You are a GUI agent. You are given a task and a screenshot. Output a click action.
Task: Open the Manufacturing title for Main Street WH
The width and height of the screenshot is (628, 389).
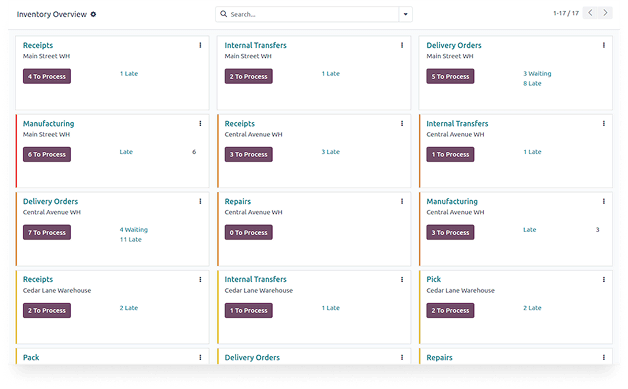pyautogui.click(x=48, y=123)
